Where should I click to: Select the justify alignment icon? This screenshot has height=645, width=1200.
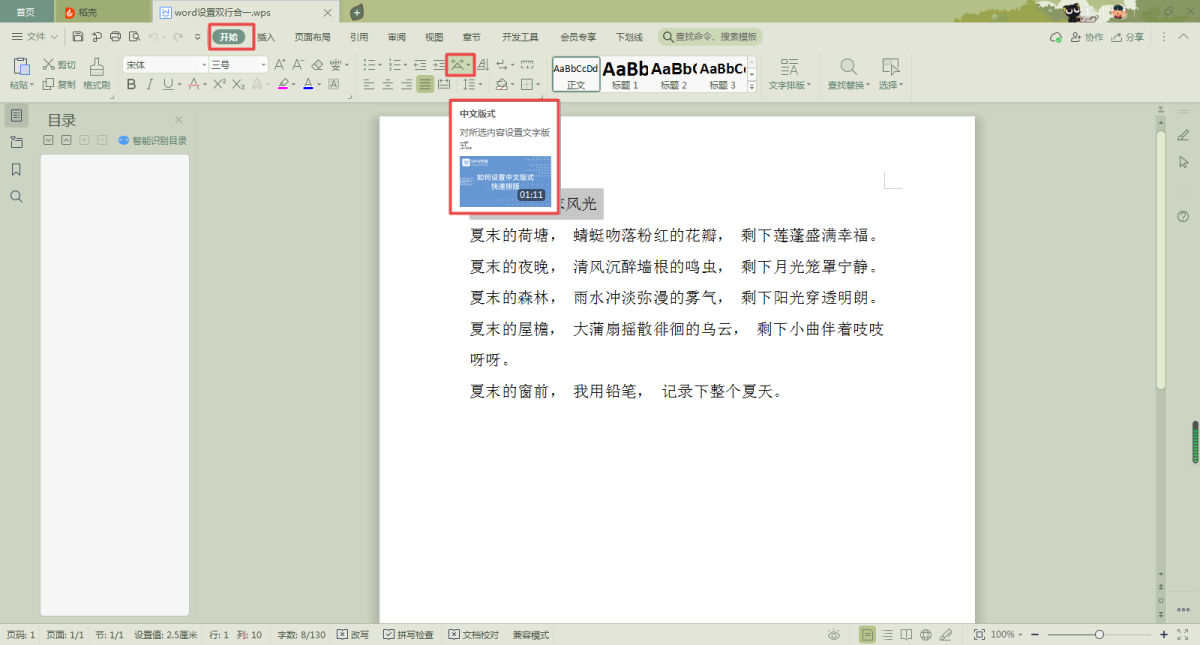426,85
